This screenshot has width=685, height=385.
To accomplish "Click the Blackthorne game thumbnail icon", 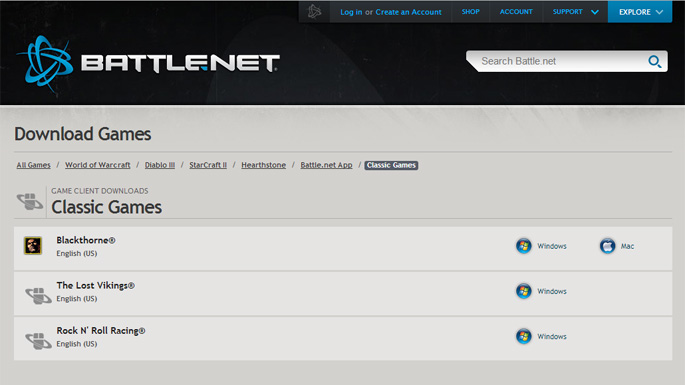I will [33, 246].
